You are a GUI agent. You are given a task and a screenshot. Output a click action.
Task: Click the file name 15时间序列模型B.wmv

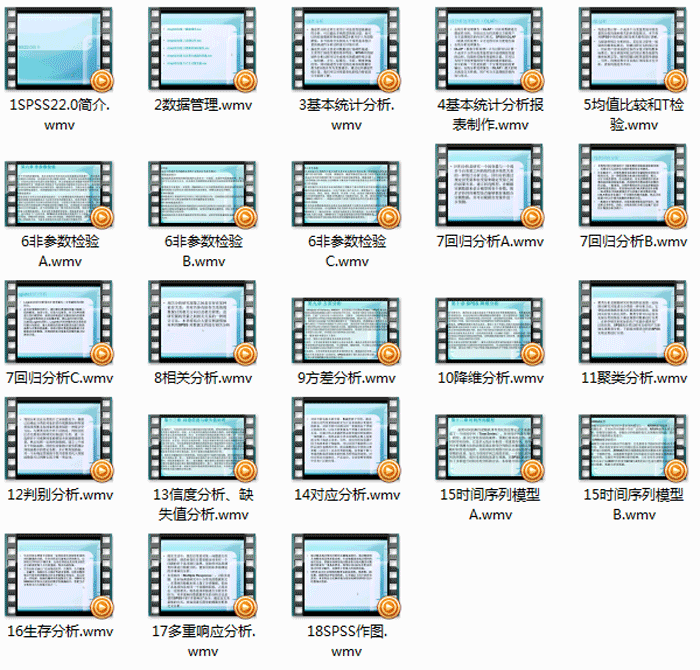pos(634,504)
